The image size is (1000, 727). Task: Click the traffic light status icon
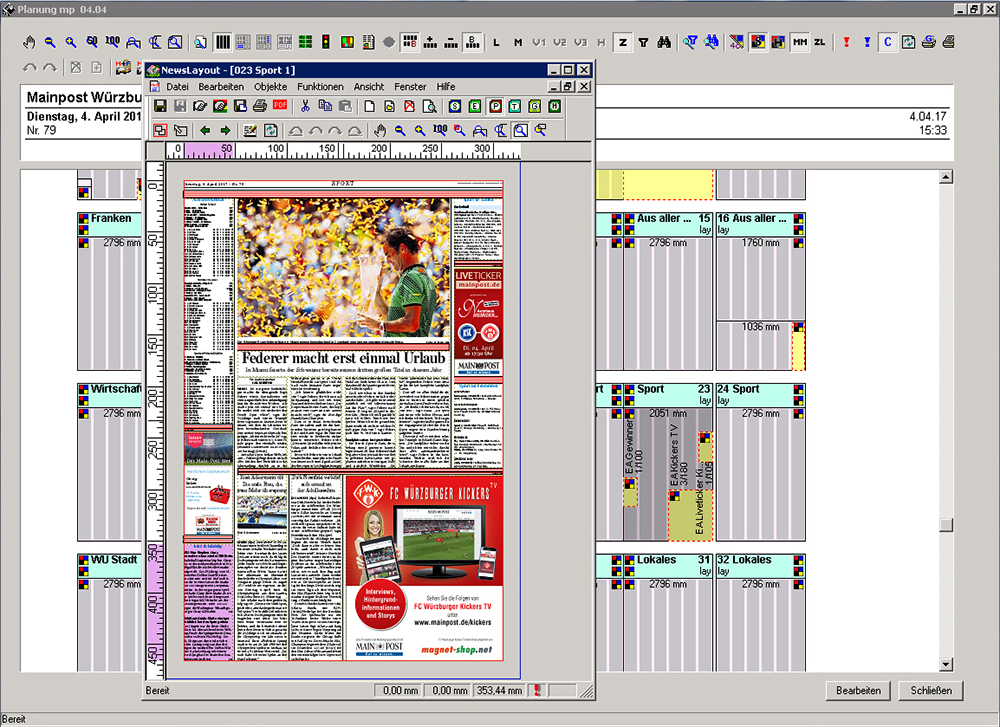pos(326,42)
